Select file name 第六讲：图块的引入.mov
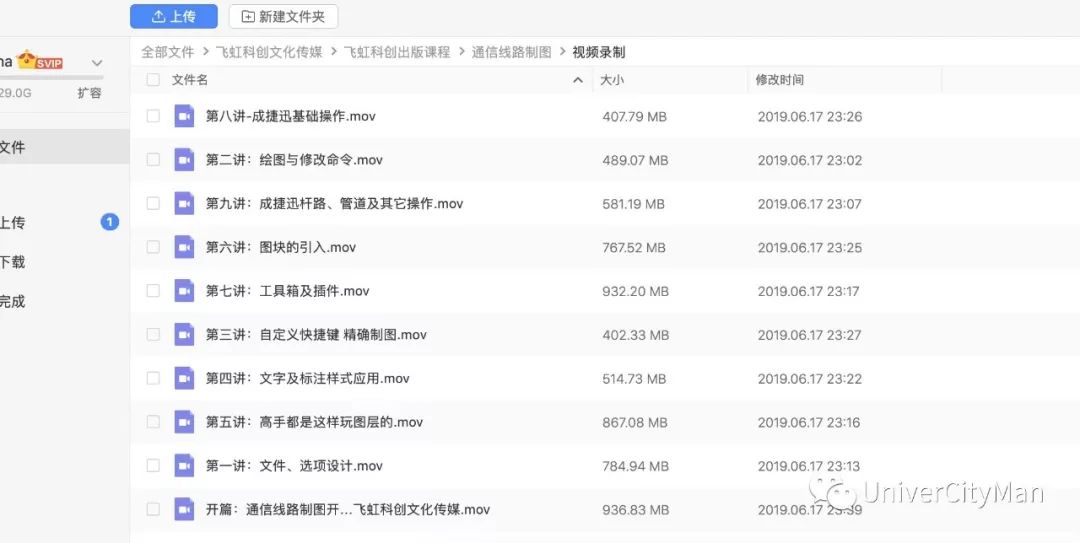The height and width of the screenshot is (543, 1080). [x=281, y=247]
